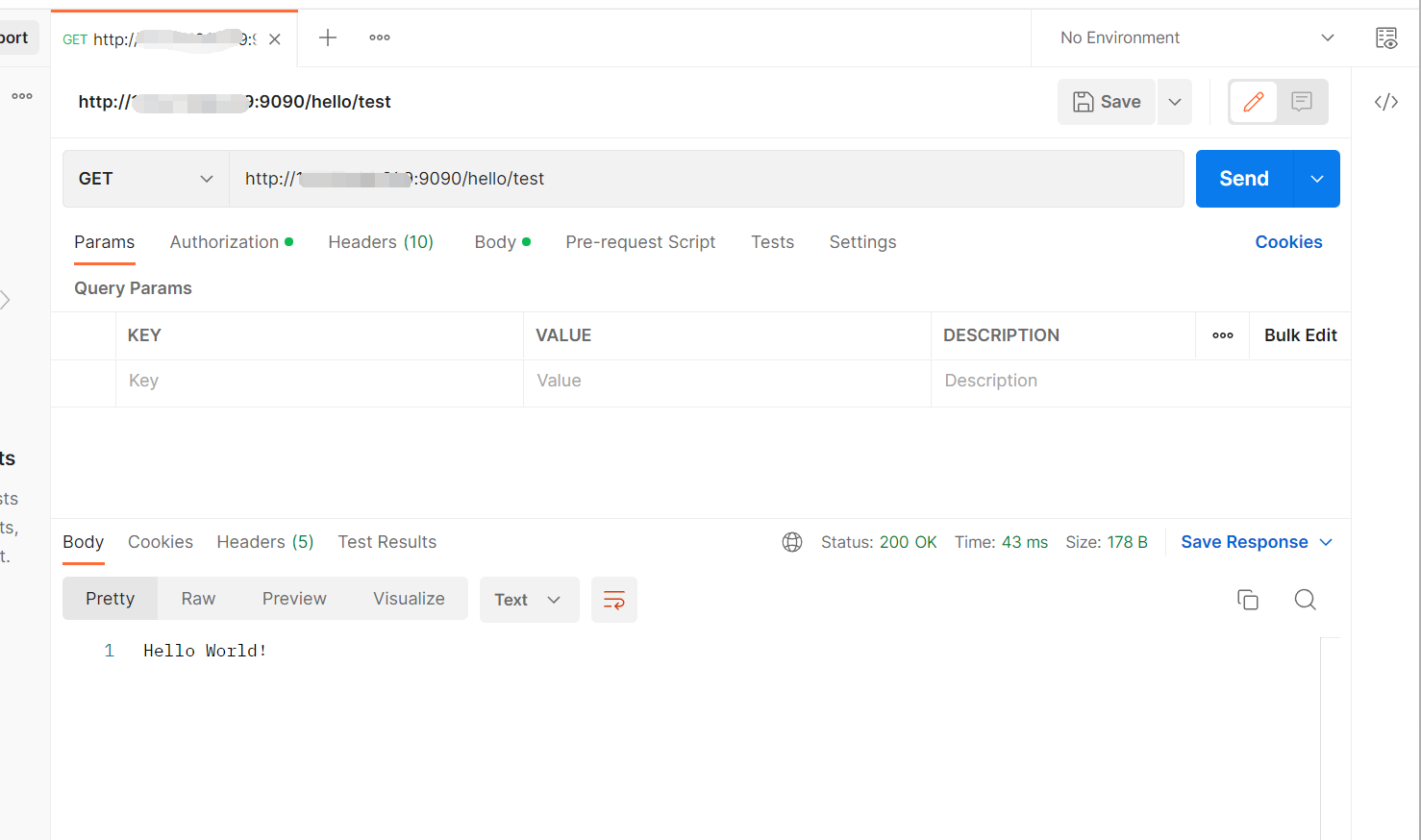Open a new request tab with plus icon
This screenshot has width=1421, height=840.
pyautogui.click(x=328, y=37)
